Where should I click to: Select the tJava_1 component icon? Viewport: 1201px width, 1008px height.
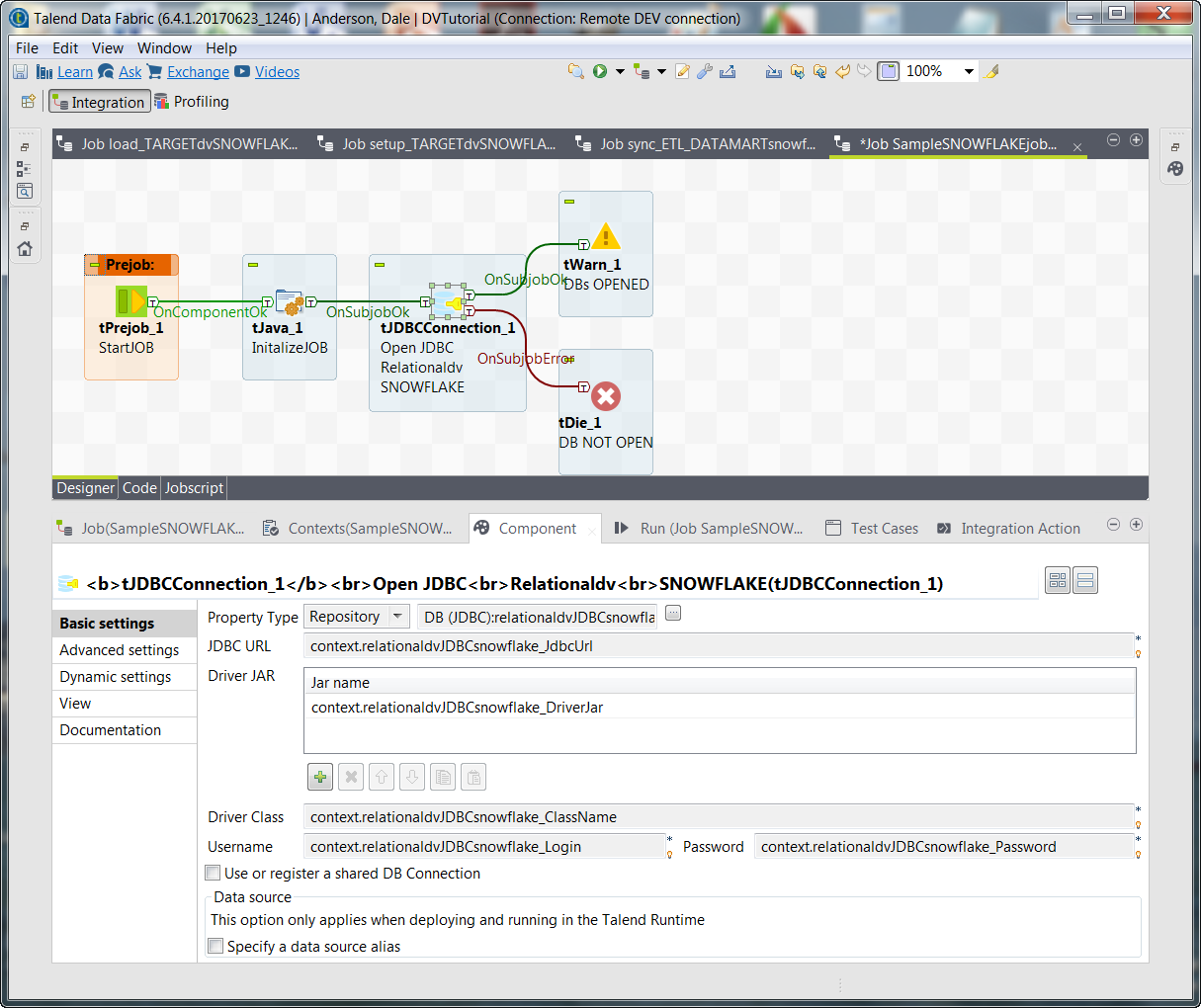point(289,302)
